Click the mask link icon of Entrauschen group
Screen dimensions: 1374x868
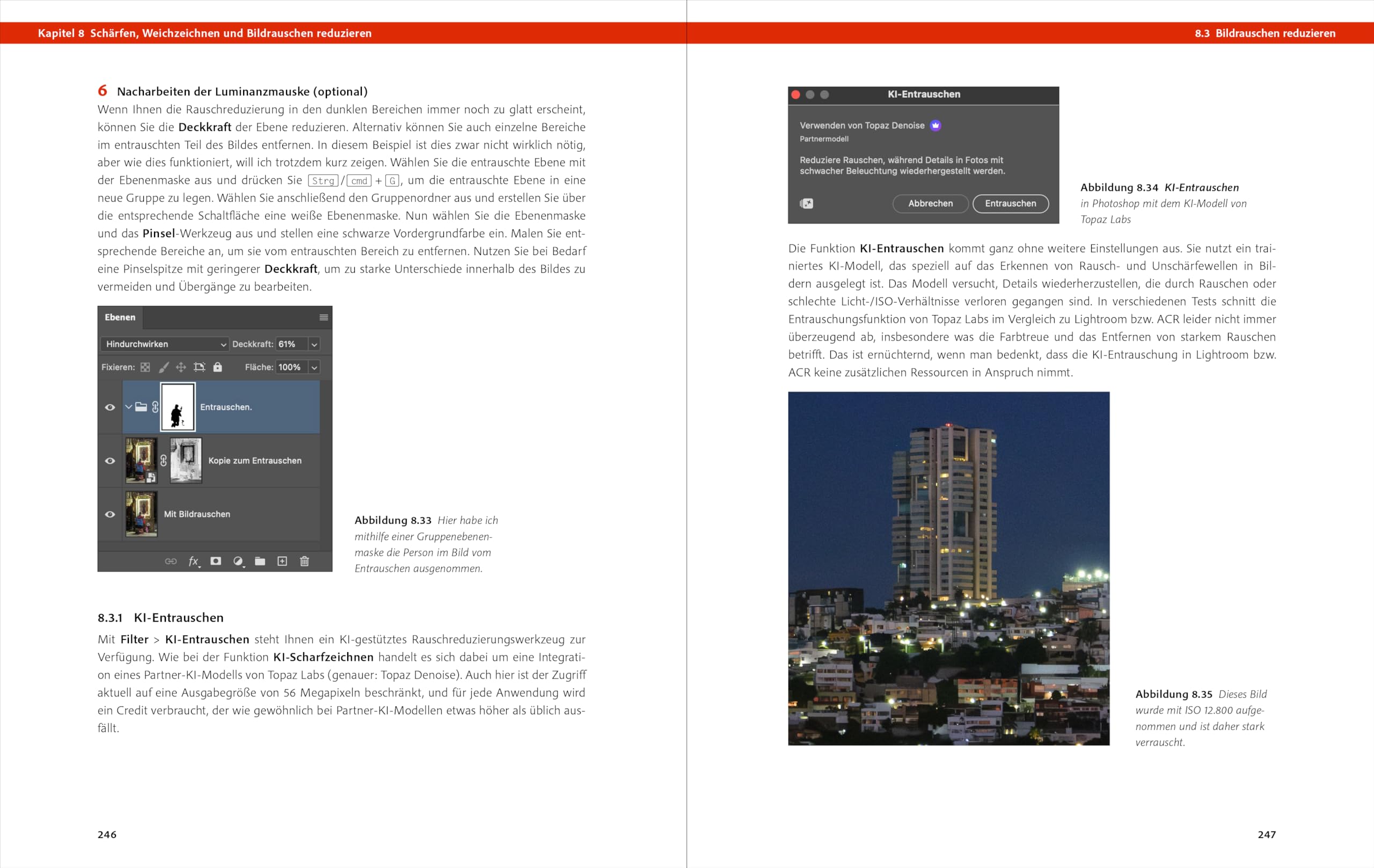tap(155, 407)
